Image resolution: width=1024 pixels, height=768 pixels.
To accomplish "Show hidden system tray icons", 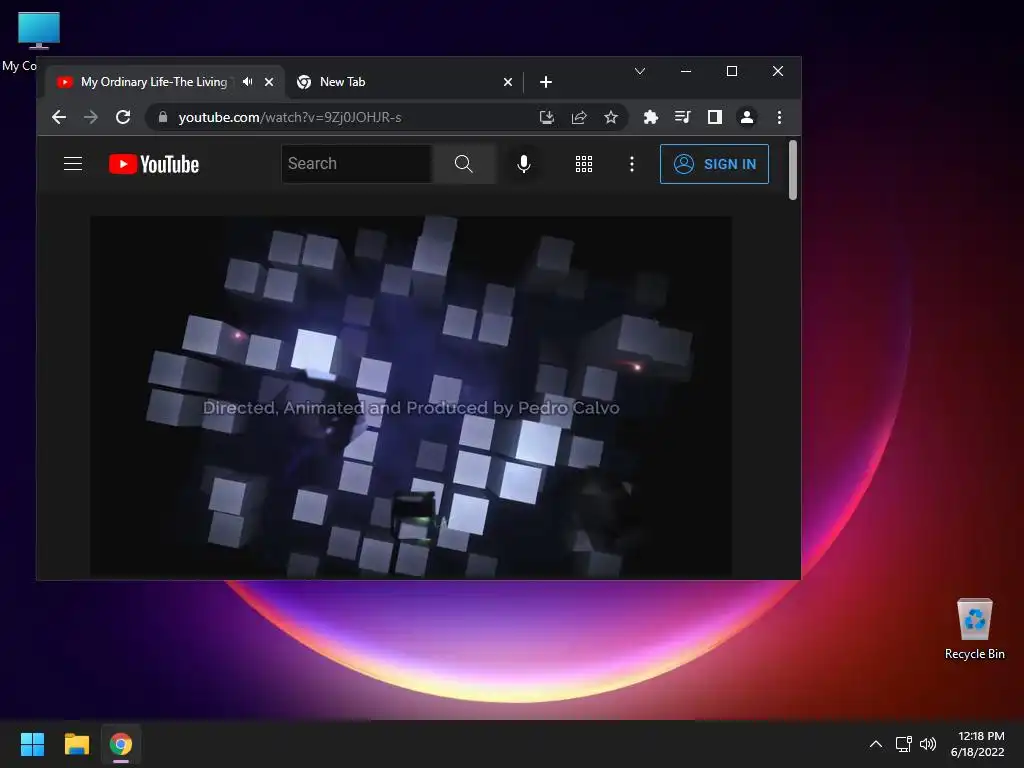I will [x=876, y=744].
